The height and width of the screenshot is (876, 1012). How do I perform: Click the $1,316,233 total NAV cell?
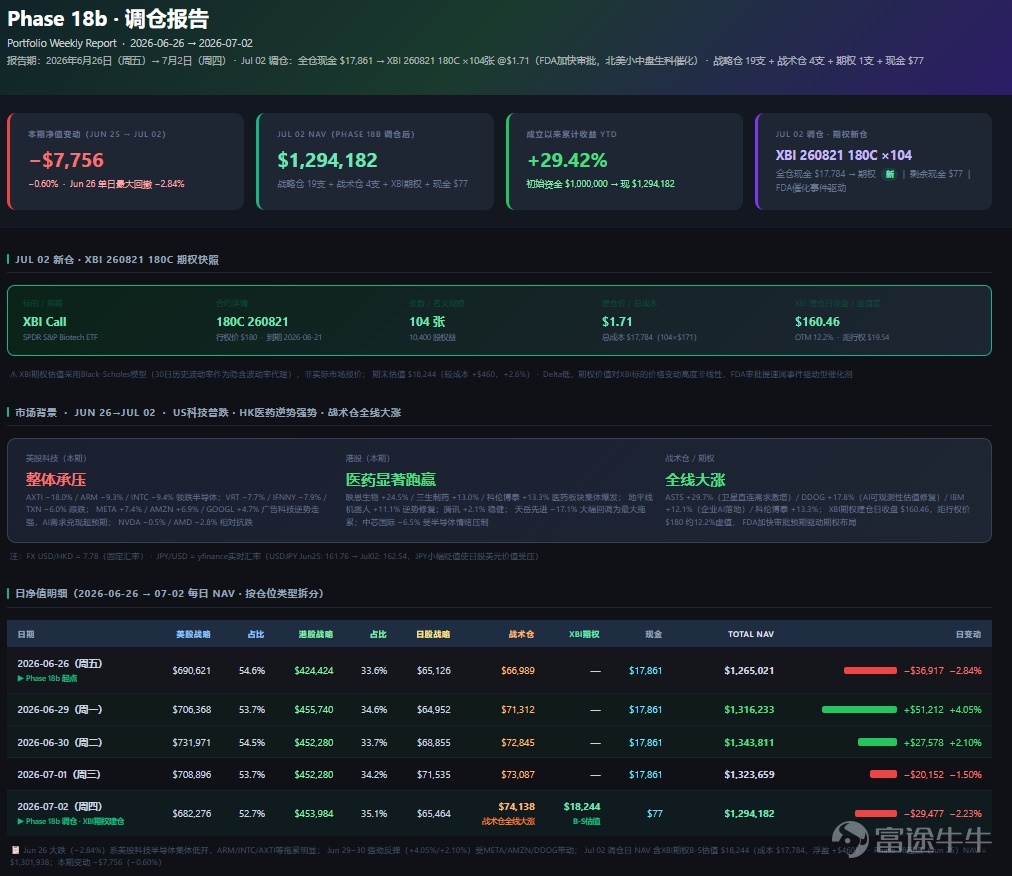tap(749, 709)
